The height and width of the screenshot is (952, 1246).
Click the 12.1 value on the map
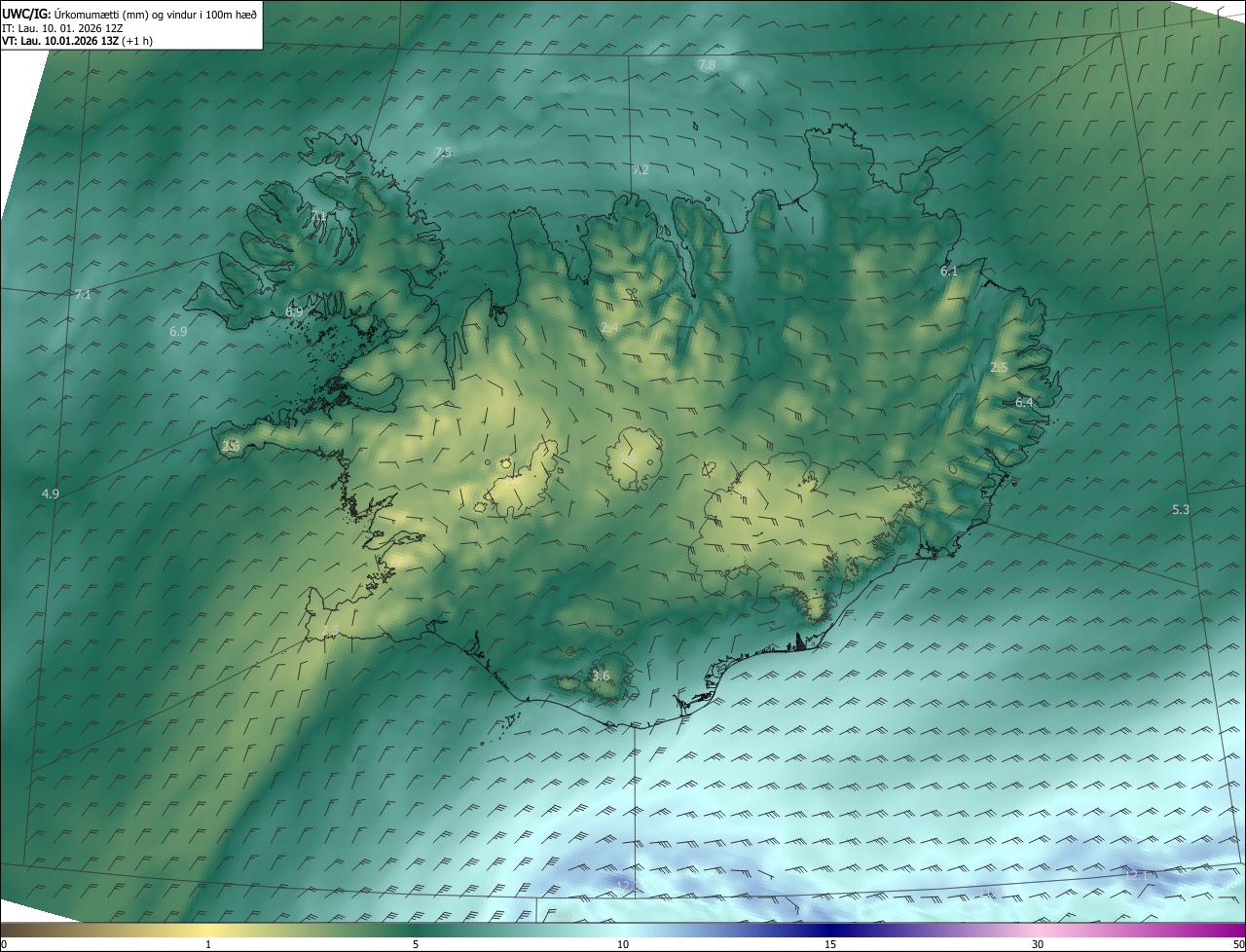1136,875
